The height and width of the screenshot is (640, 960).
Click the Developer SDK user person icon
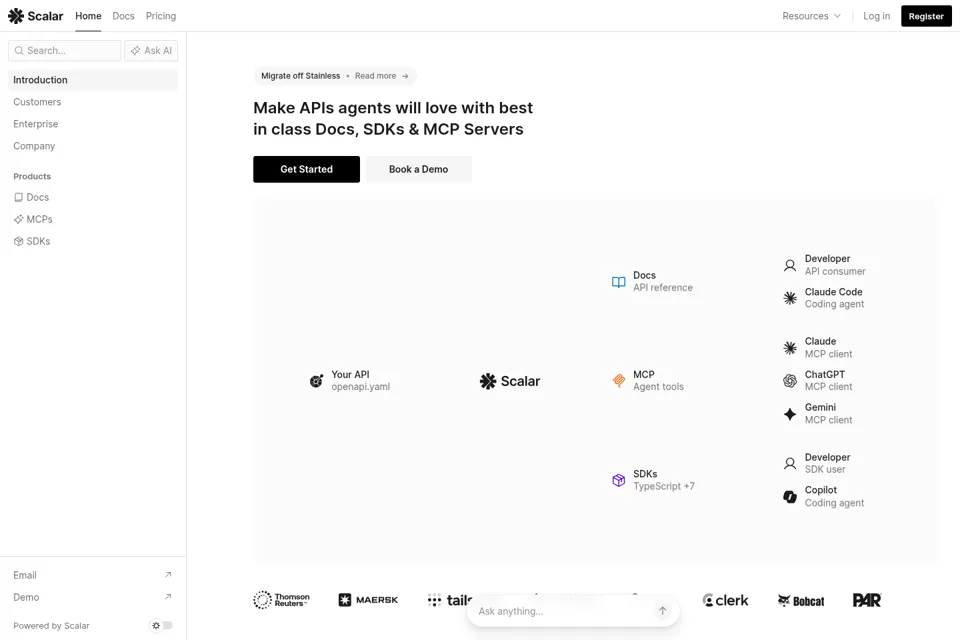[790, 464]
